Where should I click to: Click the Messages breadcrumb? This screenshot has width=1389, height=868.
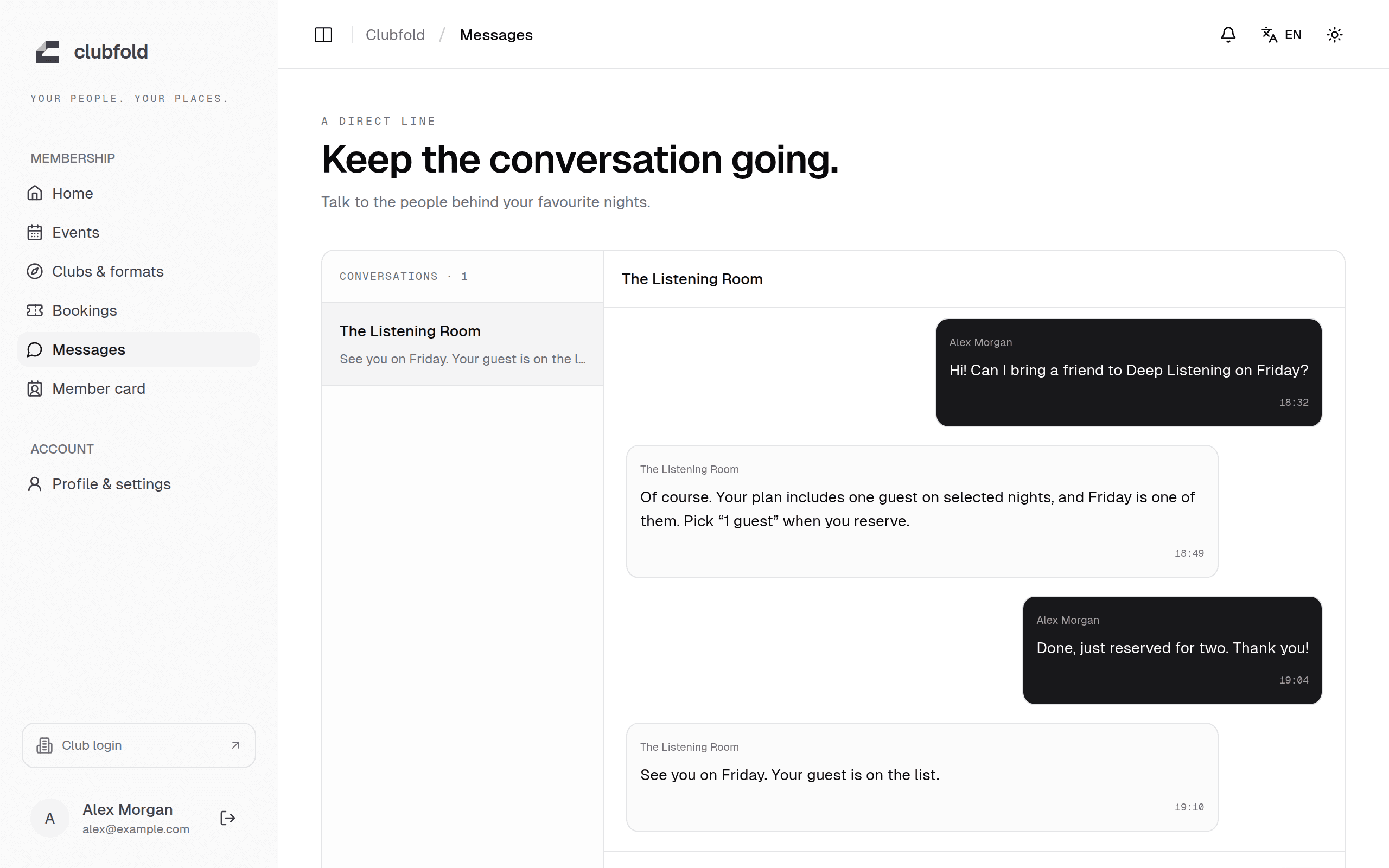pyautogui.click(x=496, y=35)
